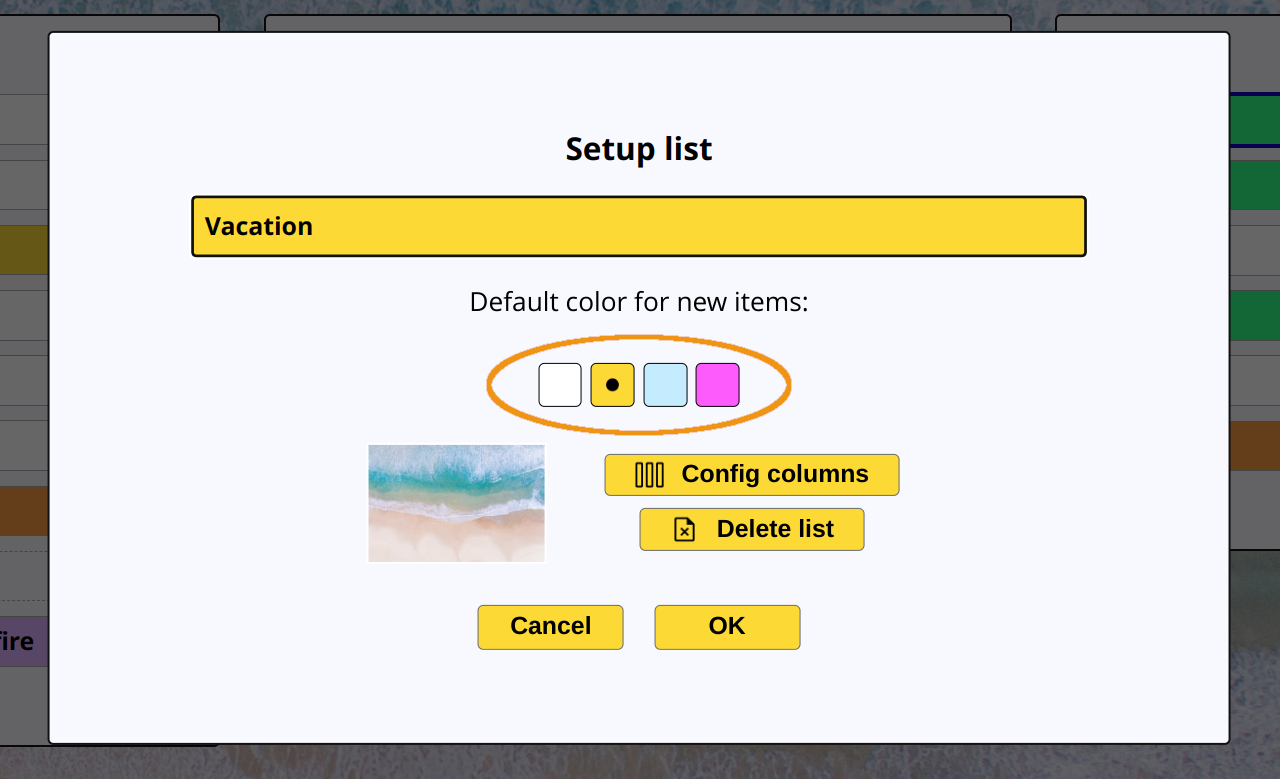This screenshot has height=779, width=1280.
Task: Select white as default item color
Action: point(560,385)
